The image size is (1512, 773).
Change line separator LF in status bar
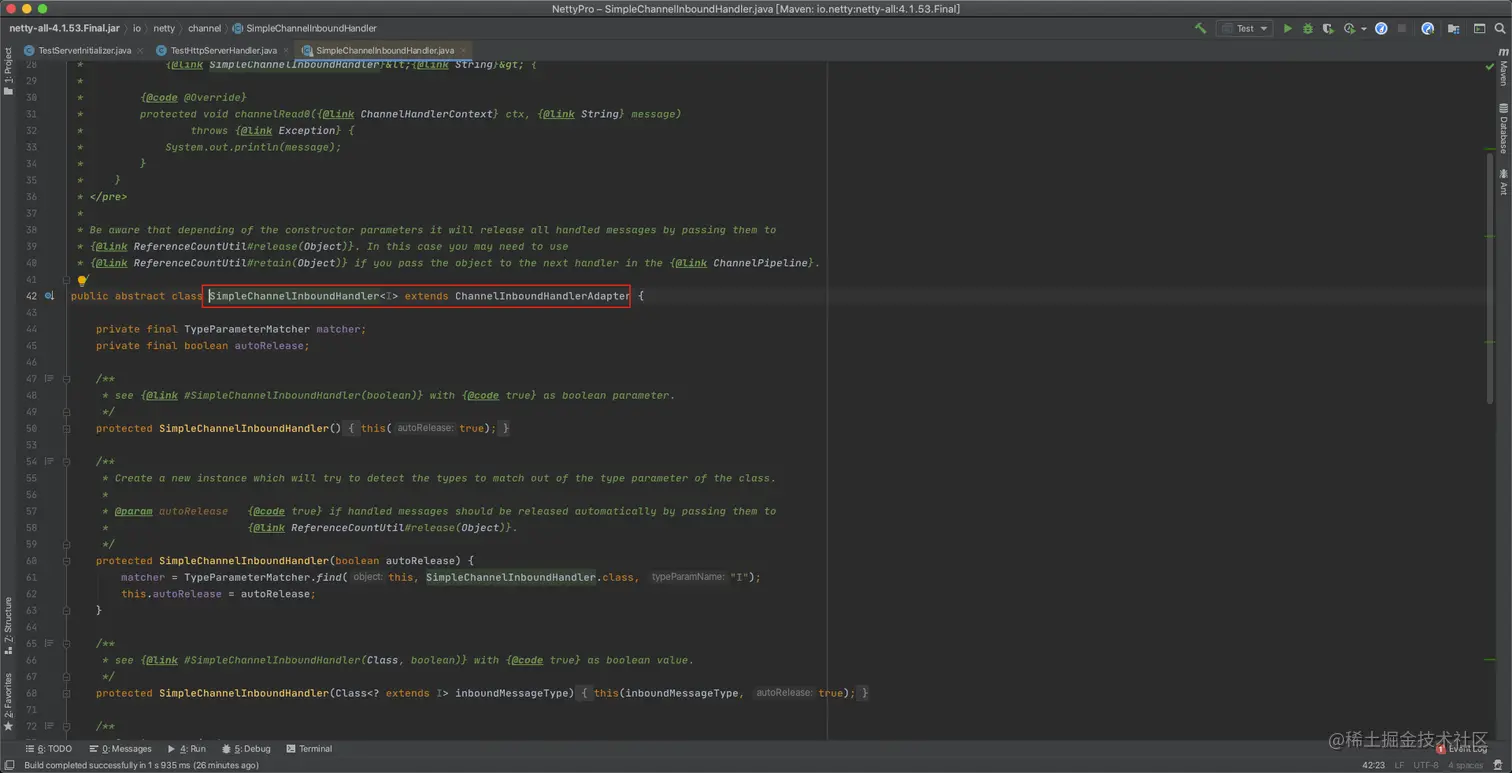pos(1402,765)
